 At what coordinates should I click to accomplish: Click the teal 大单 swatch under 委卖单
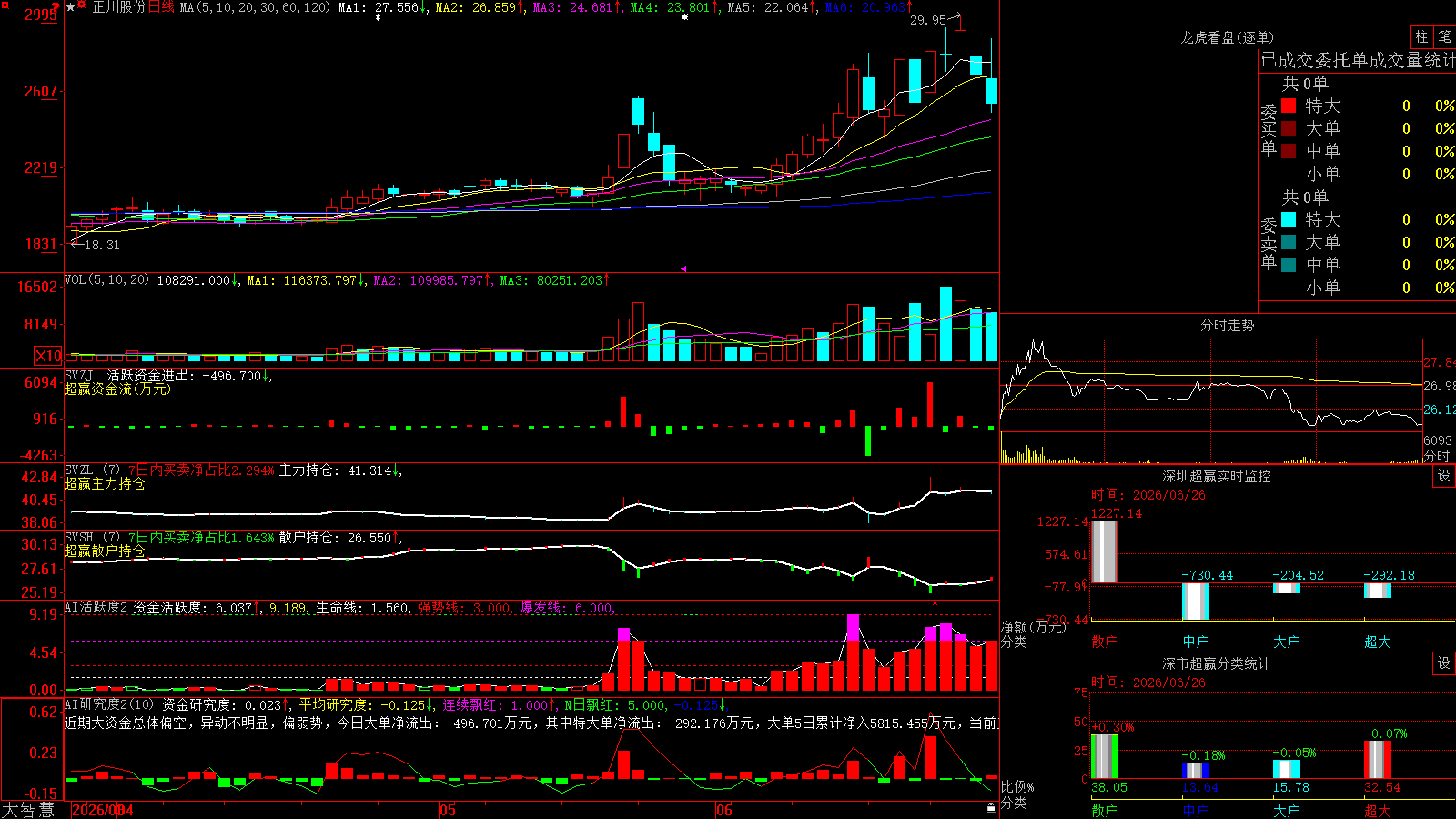1289,242
